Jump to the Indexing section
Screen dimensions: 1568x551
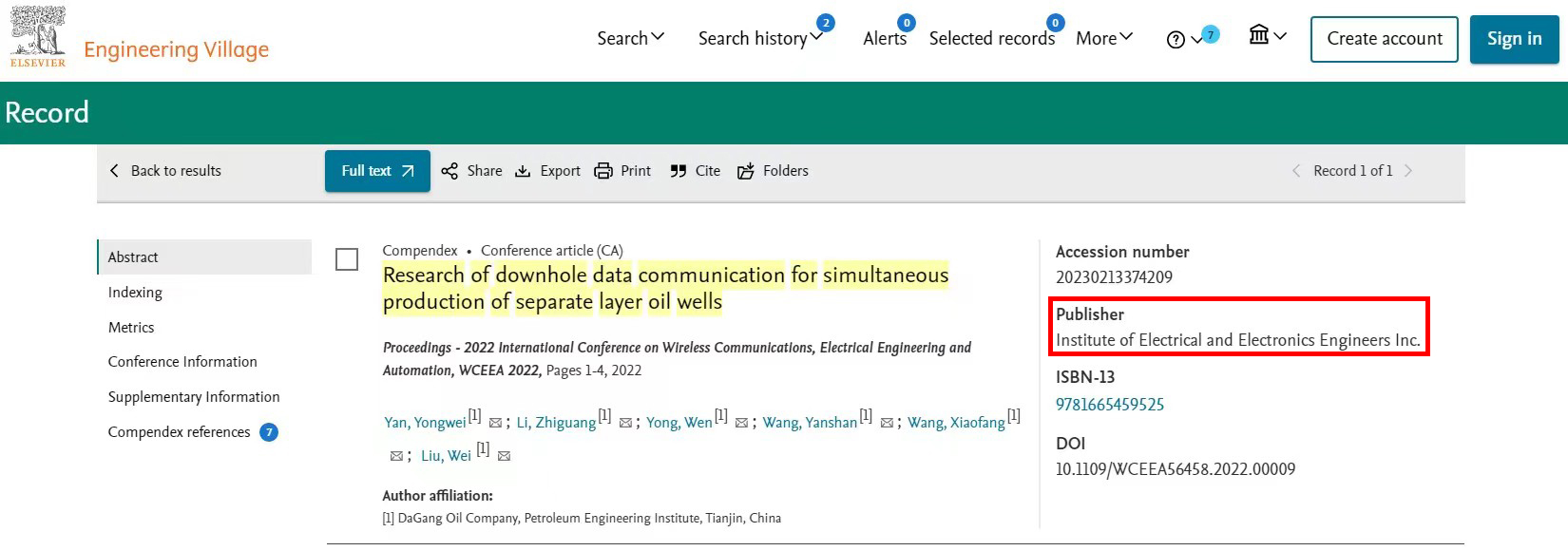click(135, 293)
